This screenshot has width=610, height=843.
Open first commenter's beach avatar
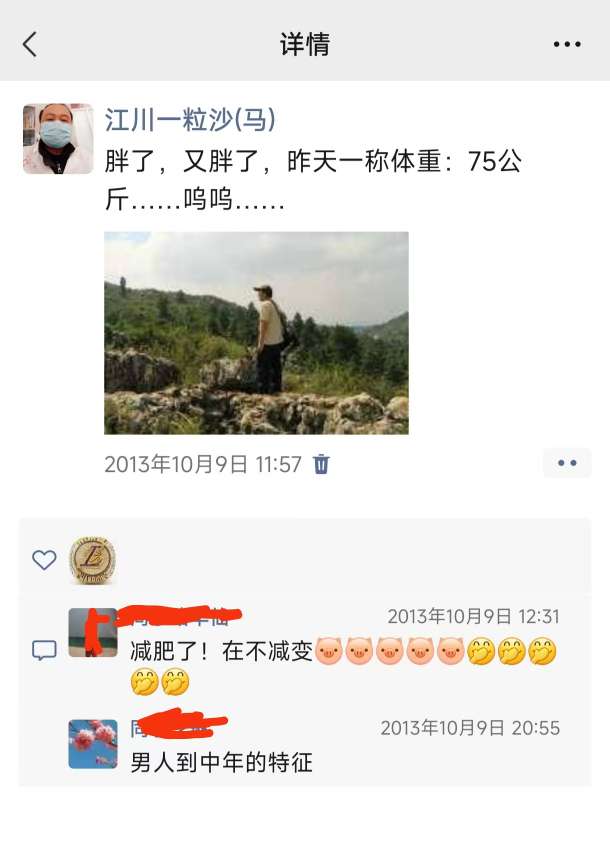coord(93,632)
